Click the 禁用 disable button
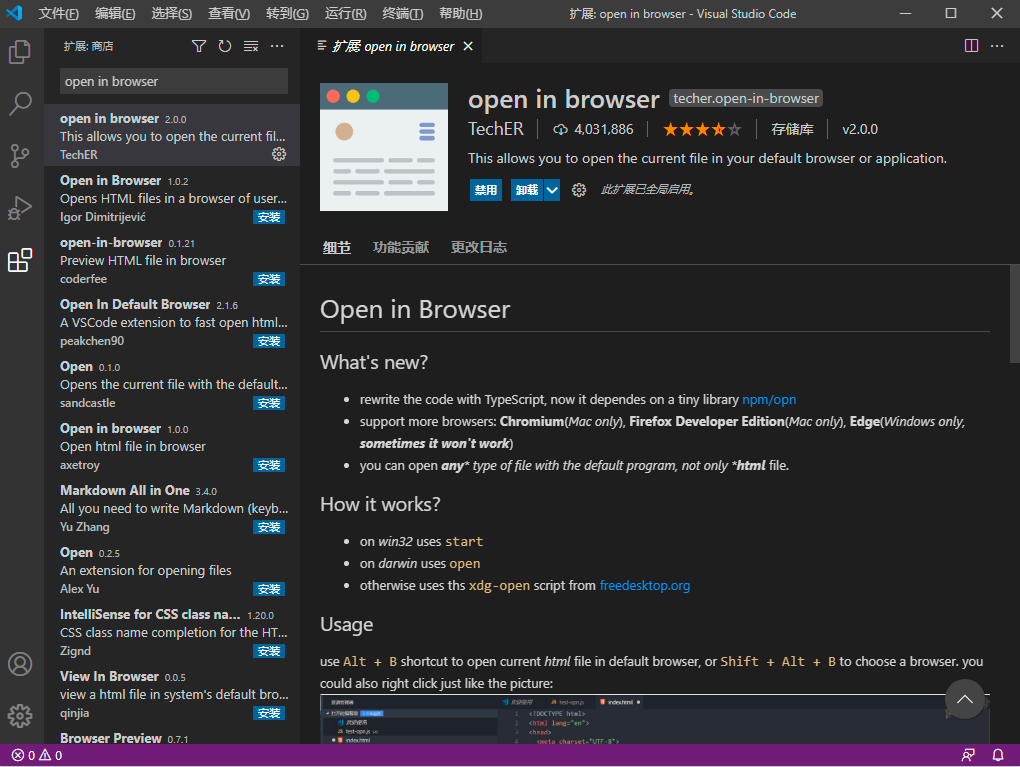 (x=485, y=190)
